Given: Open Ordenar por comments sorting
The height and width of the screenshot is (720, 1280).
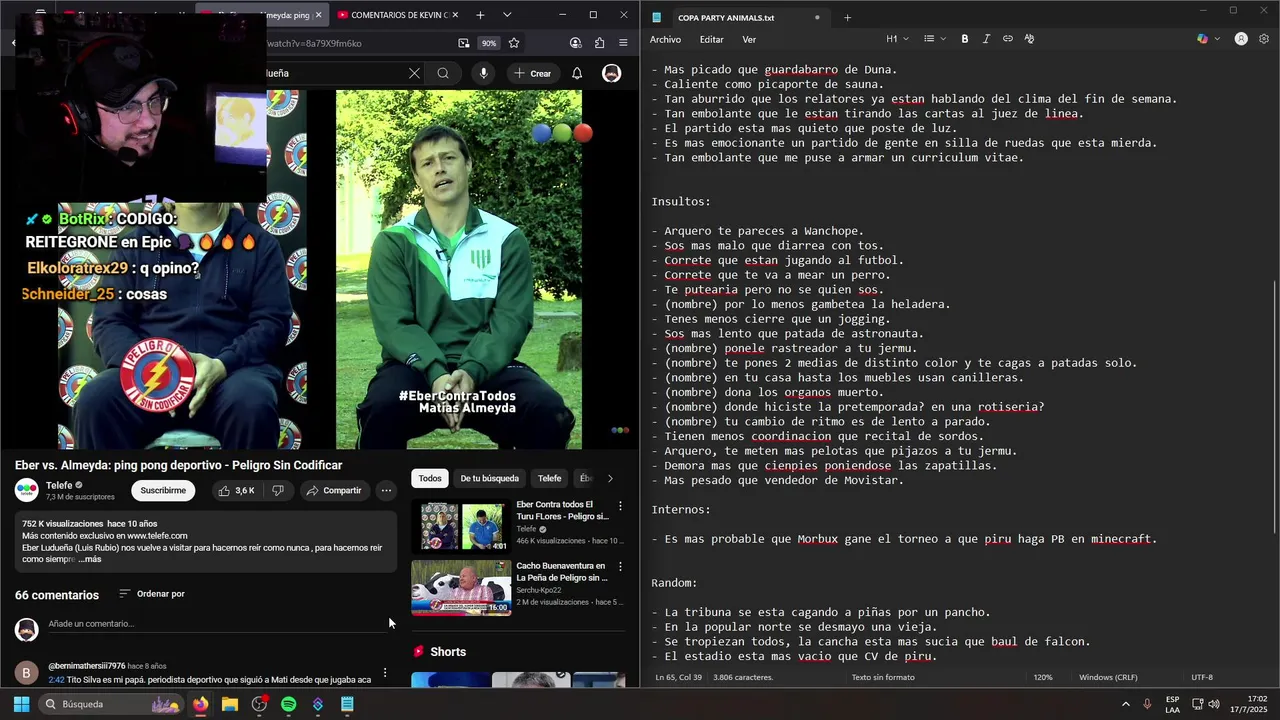Looking at the screenshot, I should point(152,594).
